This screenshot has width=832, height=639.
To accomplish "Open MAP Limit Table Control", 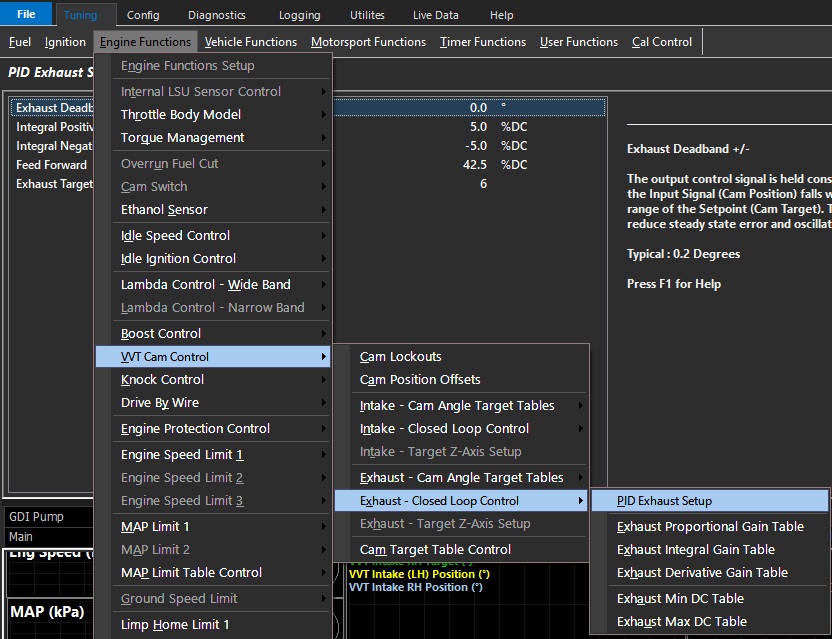I will point(213,573).
